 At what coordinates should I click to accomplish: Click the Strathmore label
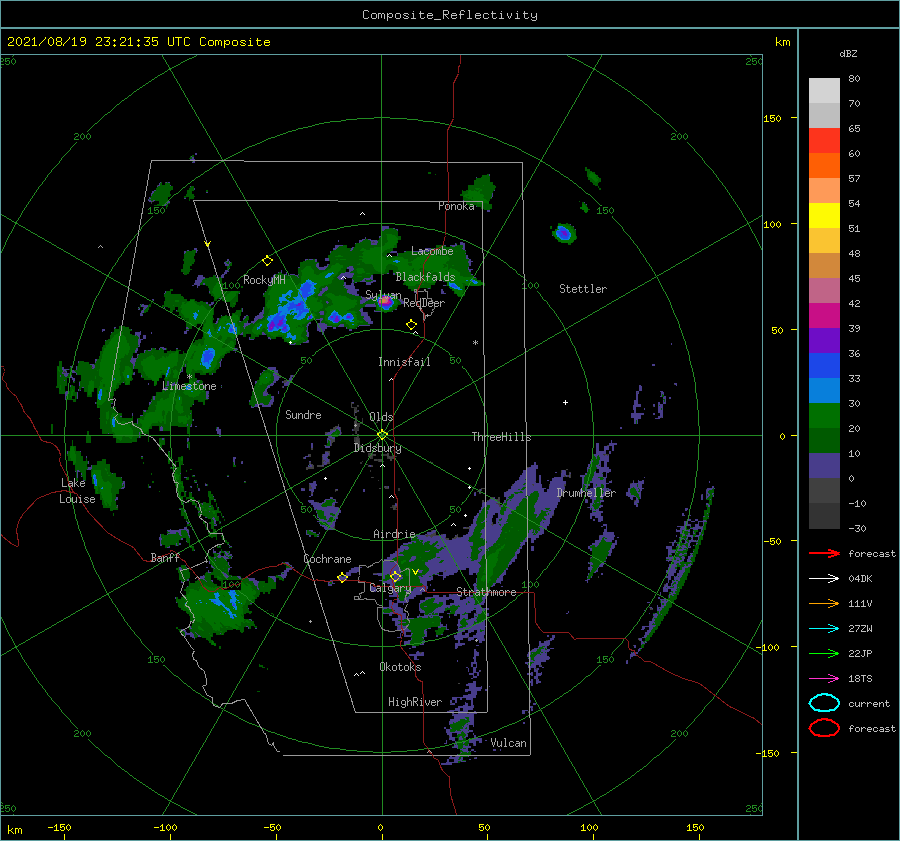click(486, 592)
